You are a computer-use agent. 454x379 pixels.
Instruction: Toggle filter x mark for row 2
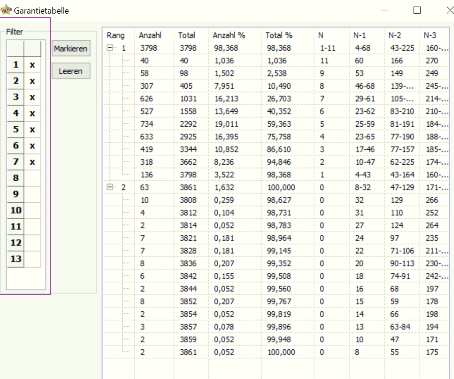(32, 81)
